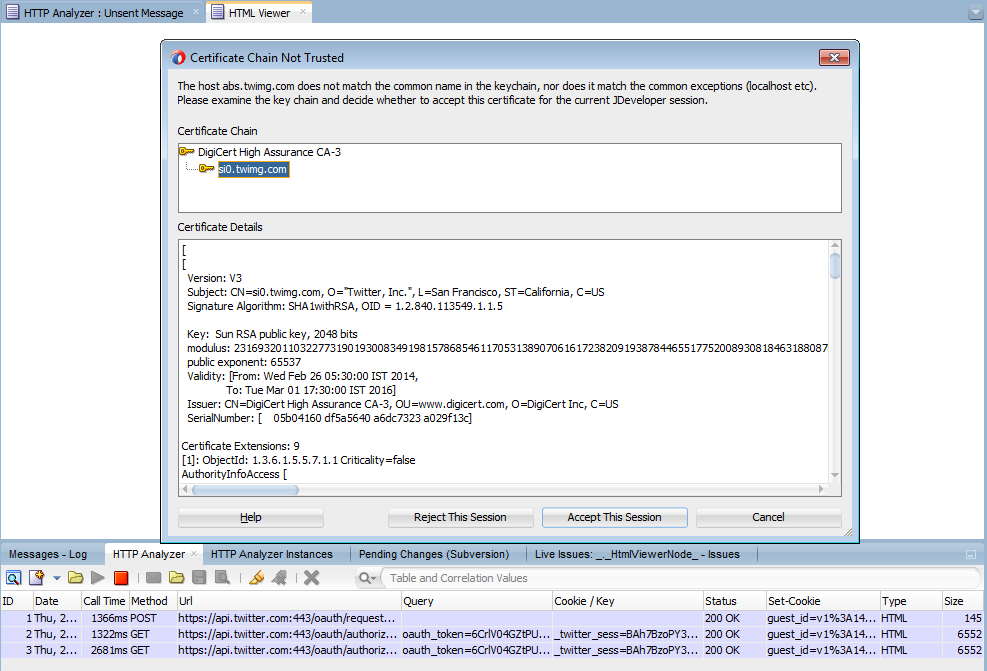
Task: Switch to Live Issues _HtmlViewerNode_ tab
Action: coord(637,555)
